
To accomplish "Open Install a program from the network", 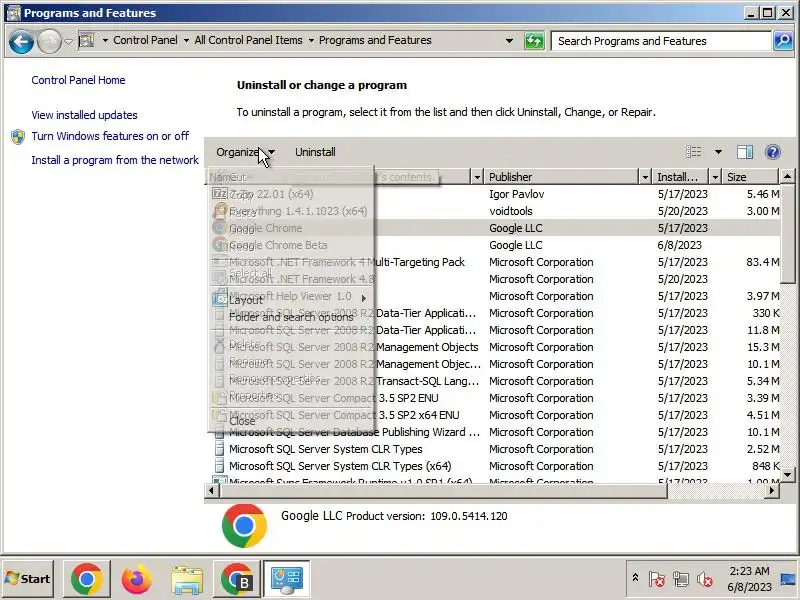I will [x=115, y=160].
